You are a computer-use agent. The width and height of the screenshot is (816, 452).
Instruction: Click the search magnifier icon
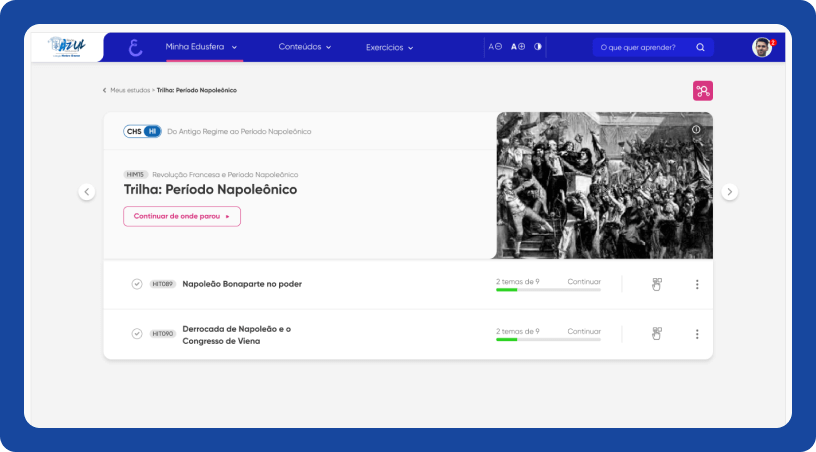pyautogui.click(x=700, y=47)
